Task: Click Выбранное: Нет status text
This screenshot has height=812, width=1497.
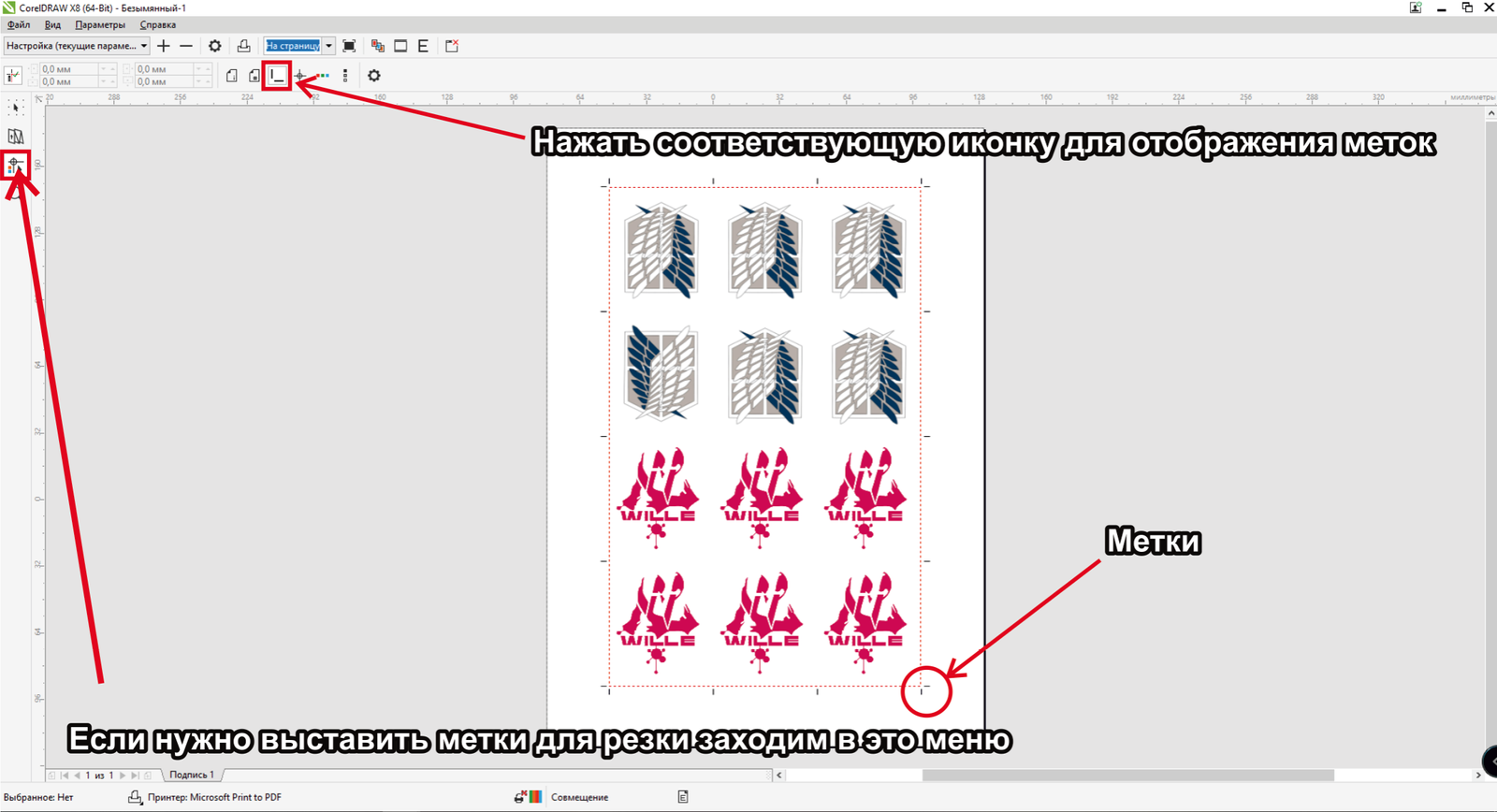Action: tap(38, 798)
